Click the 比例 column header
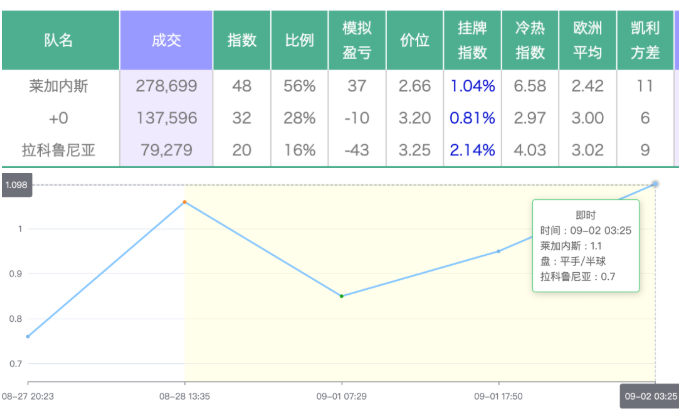The image size is (682, 417). 299,40
